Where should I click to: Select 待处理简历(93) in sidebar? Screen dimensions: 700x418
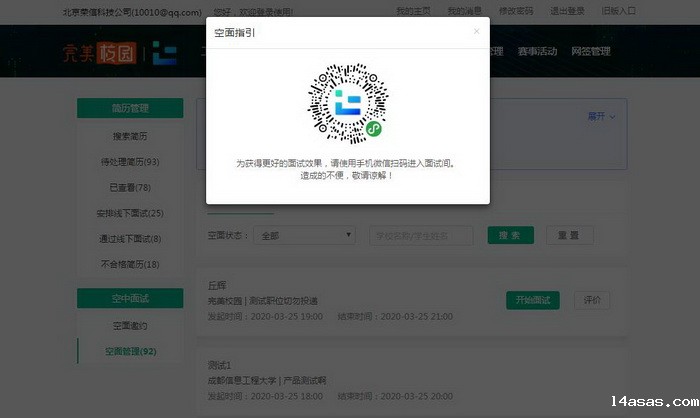[x=130, y=161]
